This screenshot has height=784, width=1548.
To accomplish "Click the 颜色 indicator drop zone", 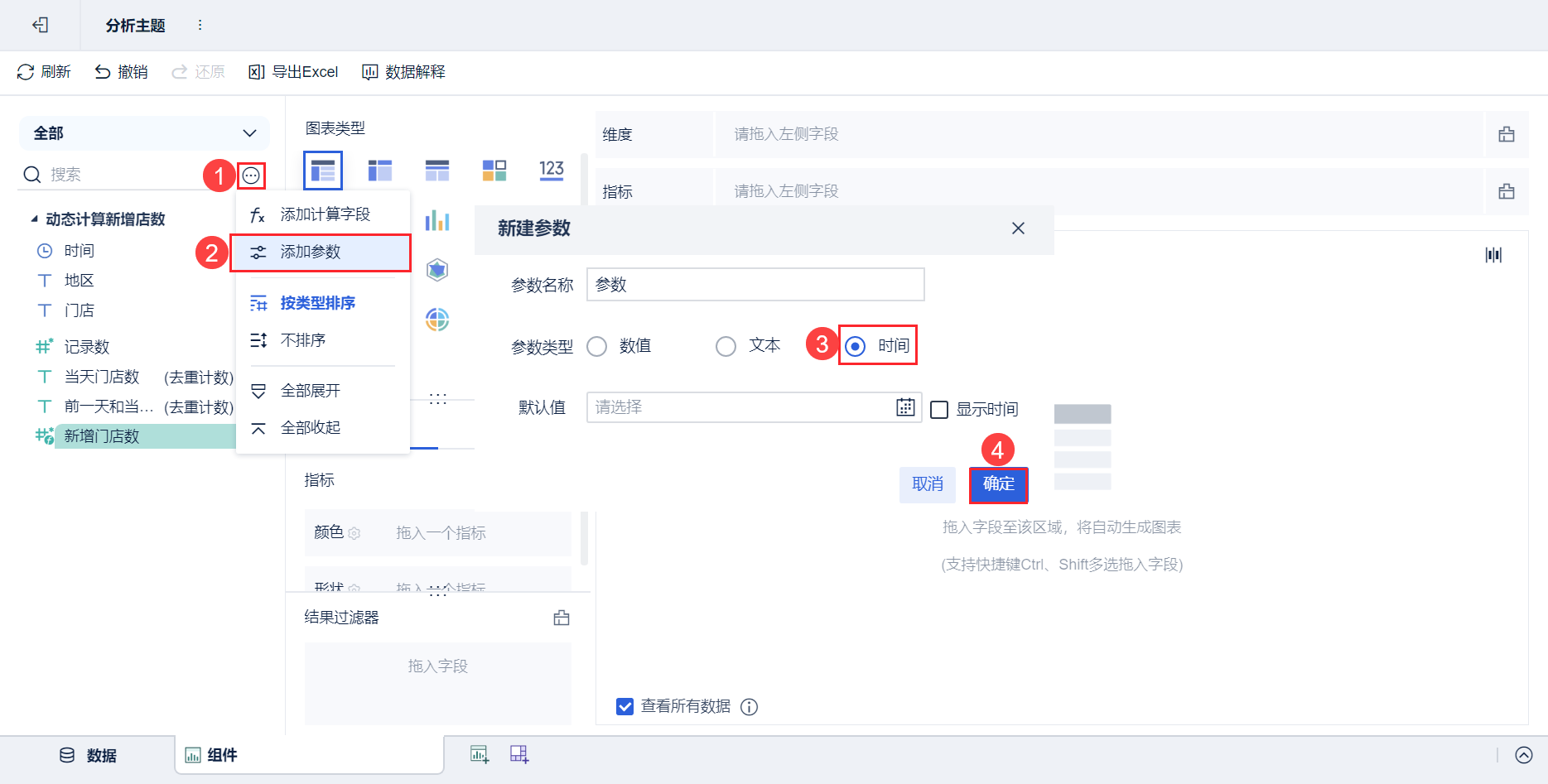I will pos(441,533).
